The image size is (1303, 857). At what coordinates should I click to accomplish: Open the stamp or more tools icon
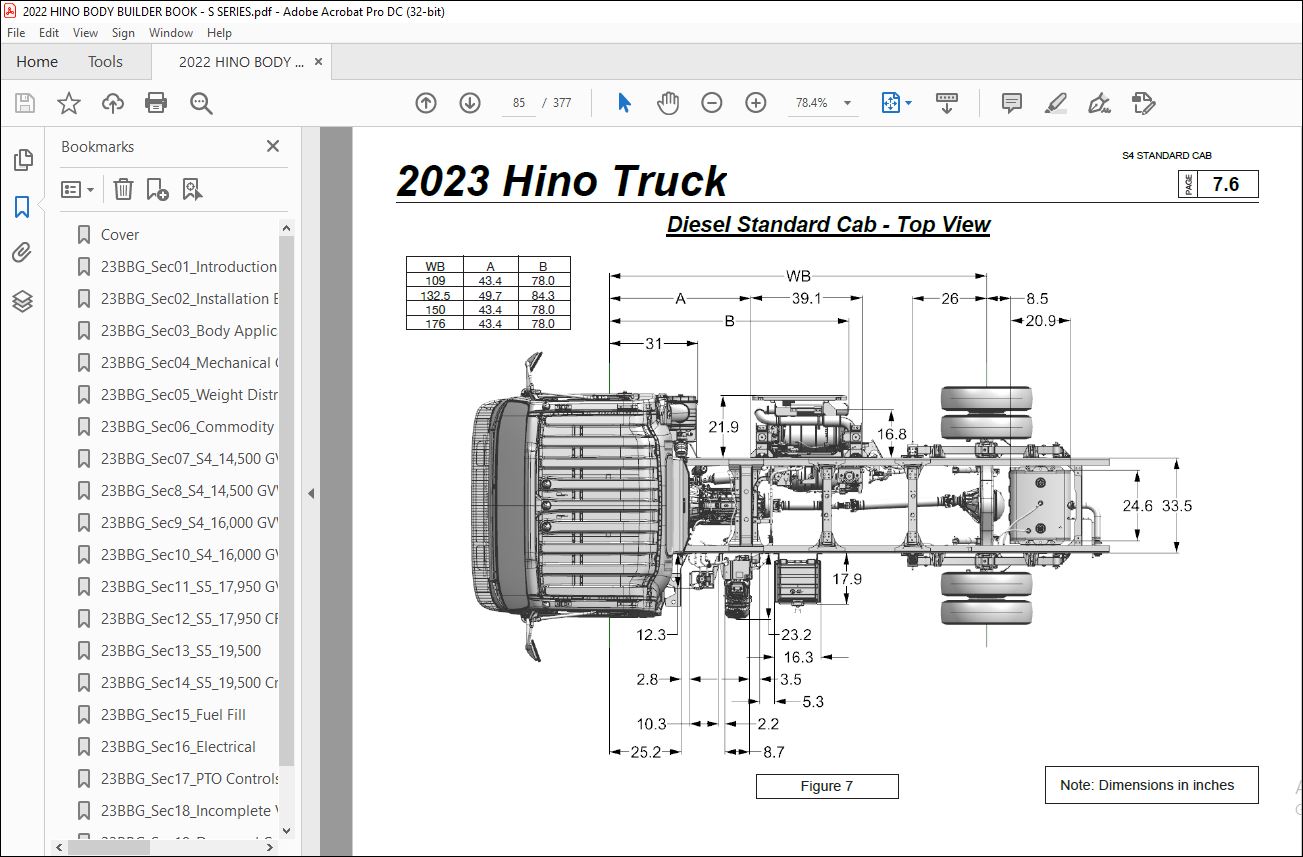[1143, 103]
